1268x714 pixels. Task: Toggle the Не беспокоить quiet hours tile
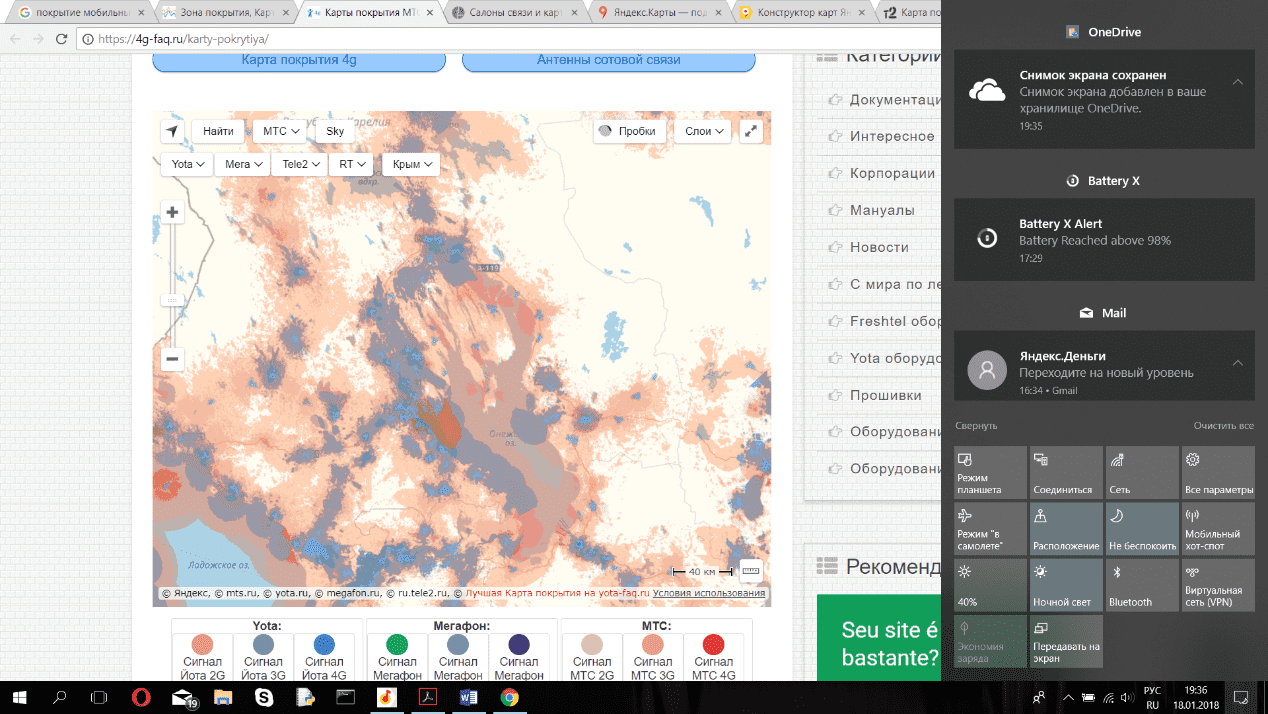(1142, 528)
